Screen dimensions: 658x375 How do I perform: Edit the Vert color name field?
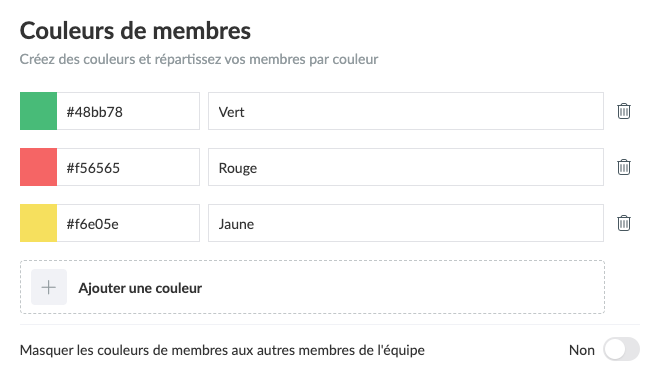(x=406, y=111)
